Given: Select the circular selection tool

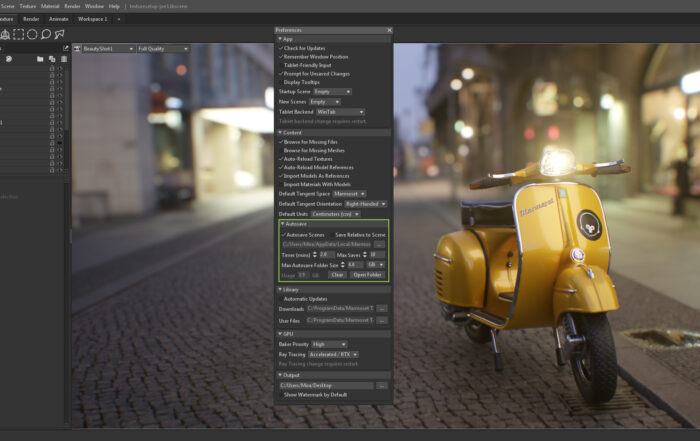Looking at the screenshot, I should (x=32, y=34).
